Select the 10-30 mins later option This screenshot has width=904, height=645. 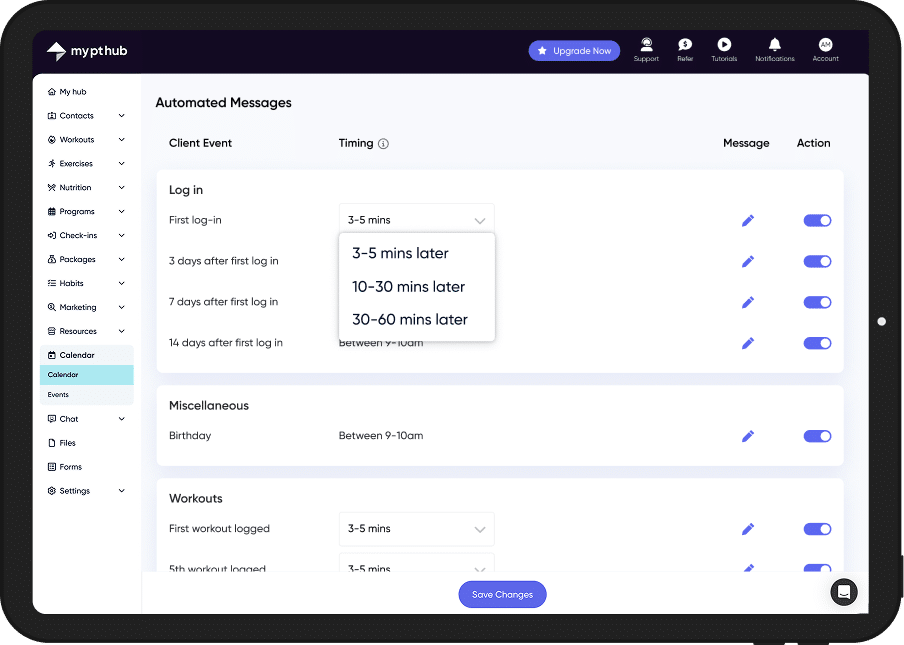coord(408,287)
